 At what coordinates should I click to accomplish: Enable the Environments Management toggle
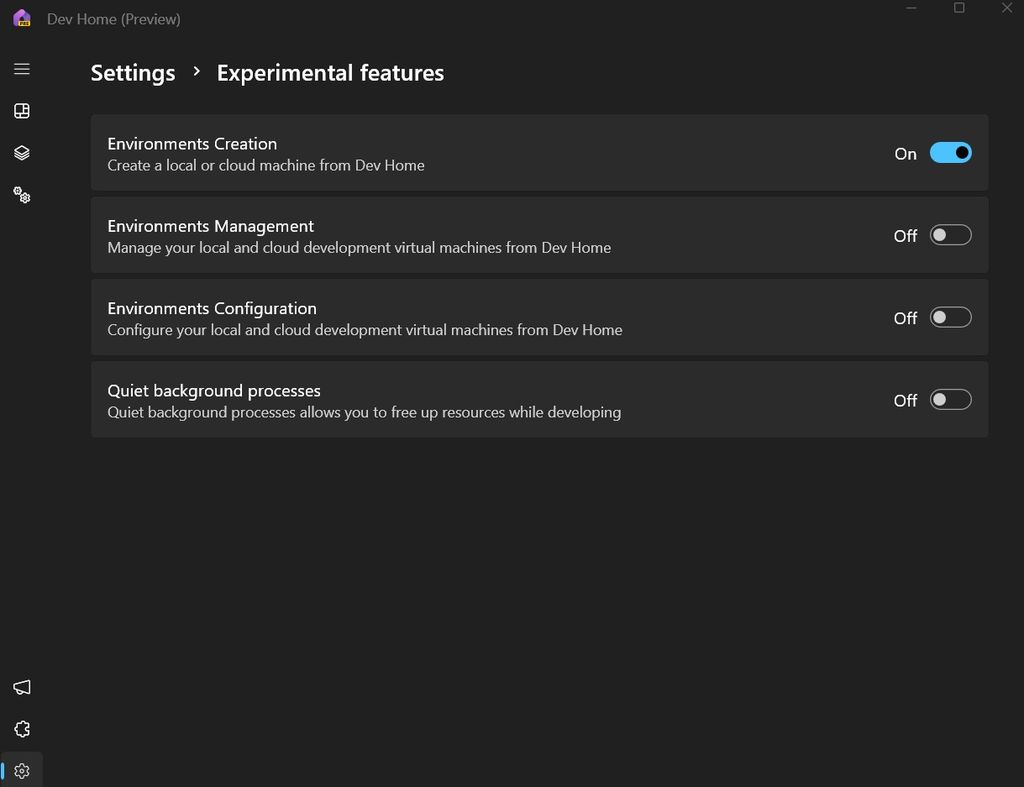950,235
